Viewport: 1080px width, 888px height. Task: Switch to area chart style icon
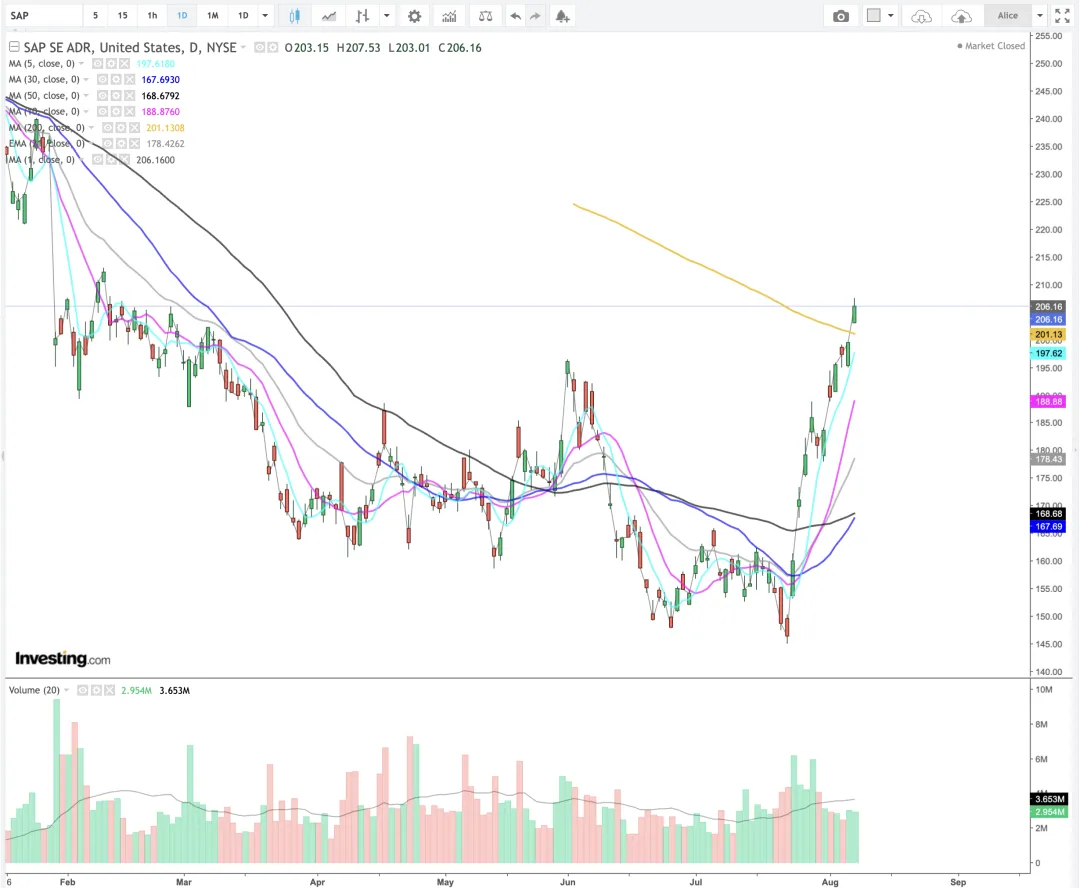[x=329, y=16]
